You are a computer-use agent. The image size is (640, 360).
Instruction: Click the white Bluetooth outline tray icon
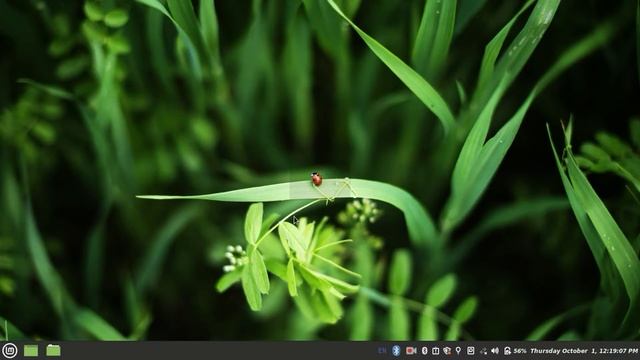[x=424, y=351]
